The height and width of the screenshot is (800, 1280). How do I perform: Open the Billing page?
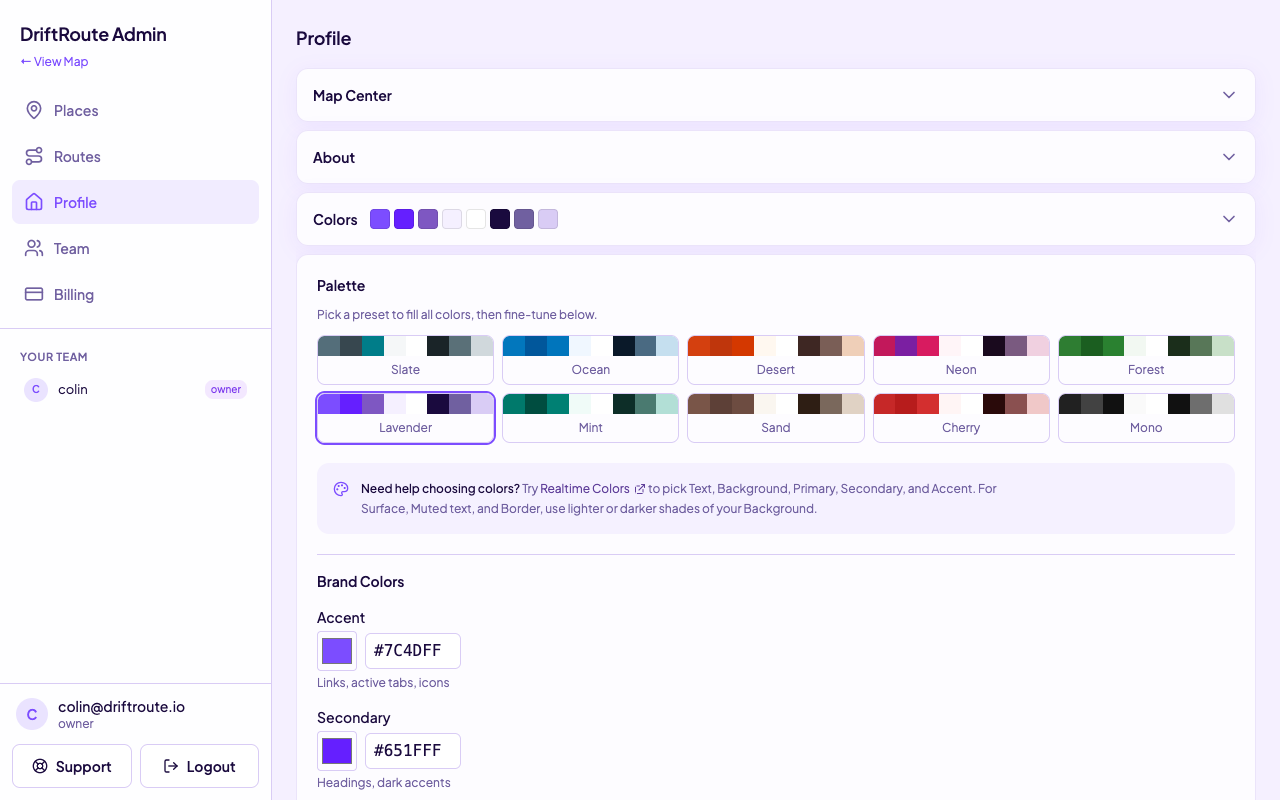point(135,294)
